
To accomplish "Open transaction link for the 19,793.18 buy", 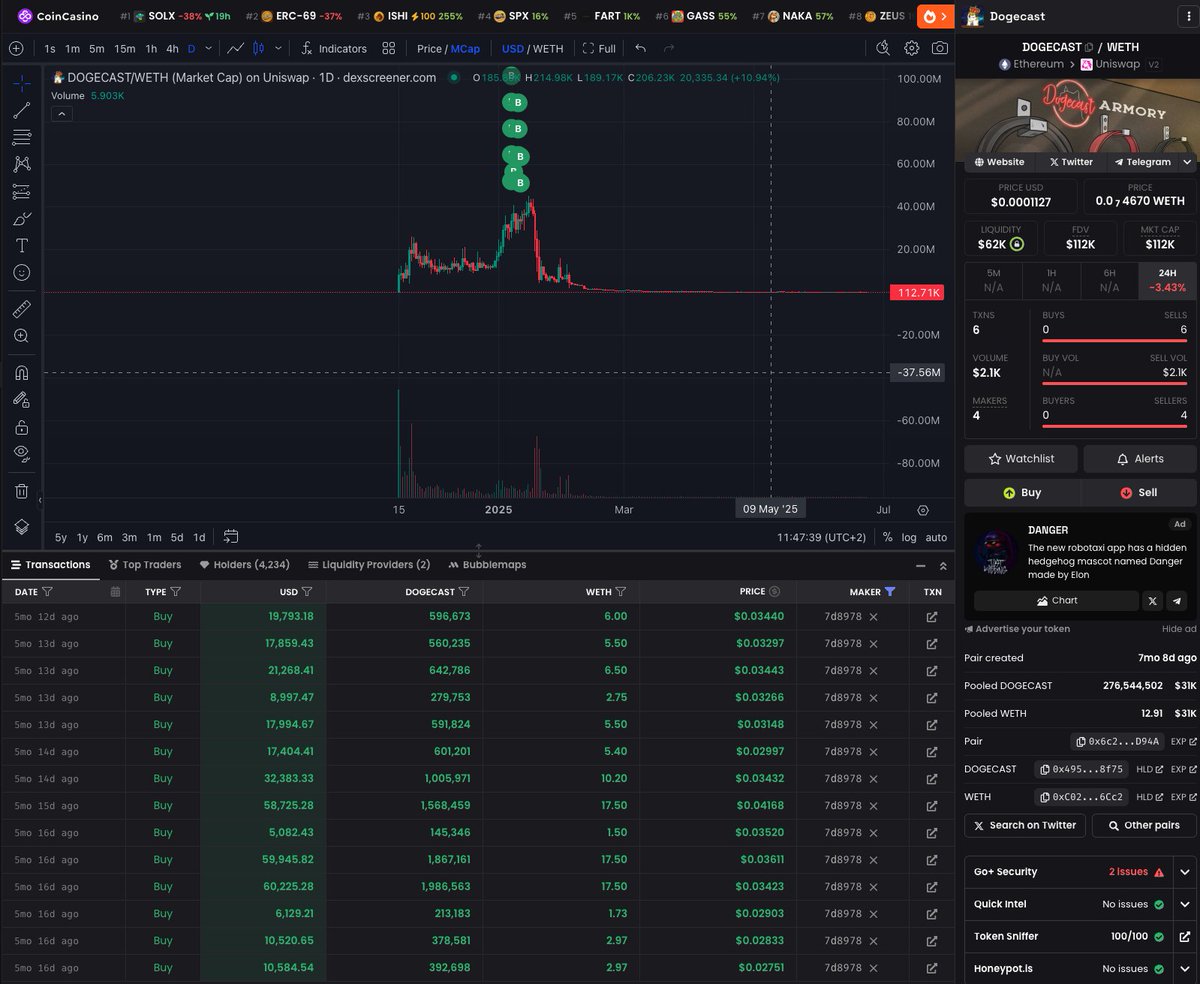I will [x=932, y=617].
